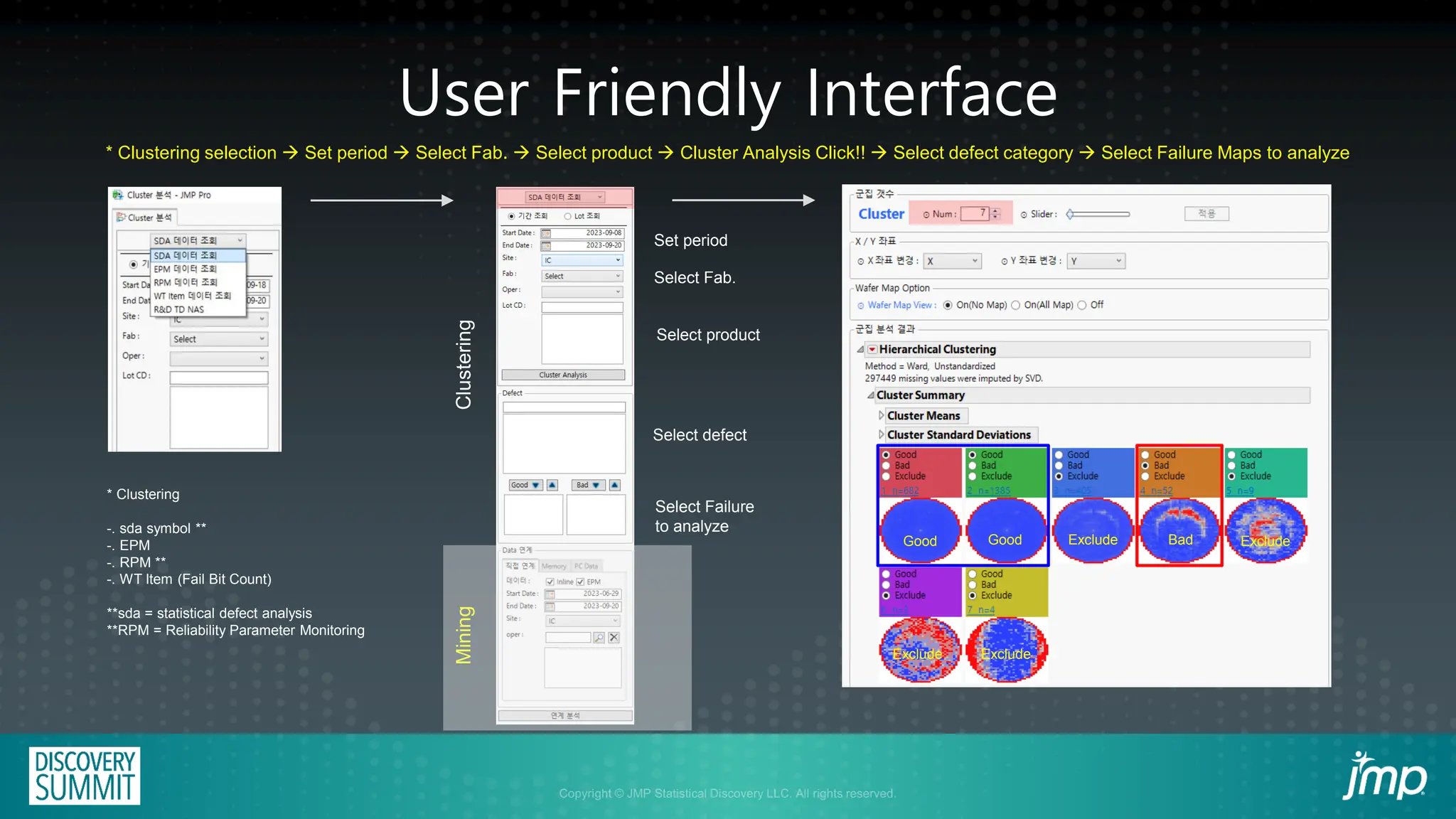Open the X coordinate dropdown
The width and height of the screenshot is (1456, 819).
pos(953,261)
